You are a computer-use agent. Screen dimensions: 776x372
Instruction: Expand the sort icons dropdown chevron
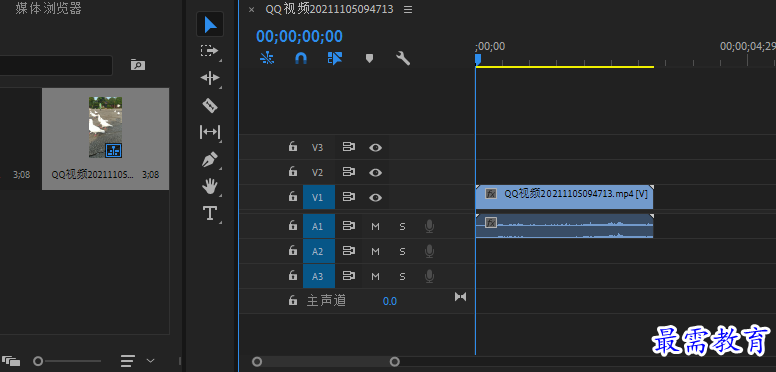[x=151, y=360]
